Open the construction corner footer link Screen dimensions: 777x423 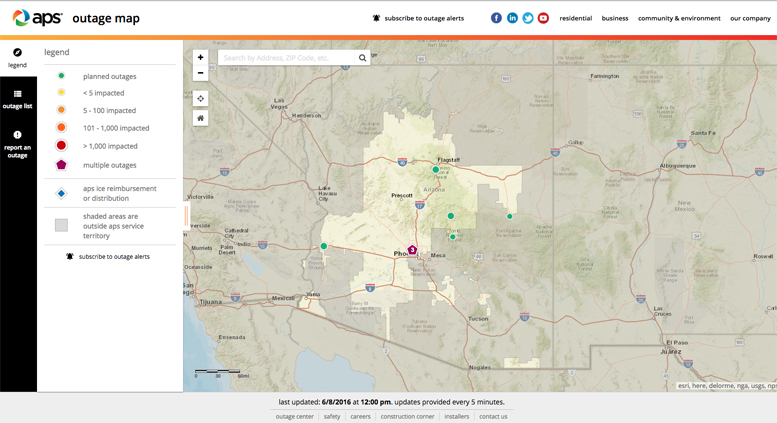point(407,417)
